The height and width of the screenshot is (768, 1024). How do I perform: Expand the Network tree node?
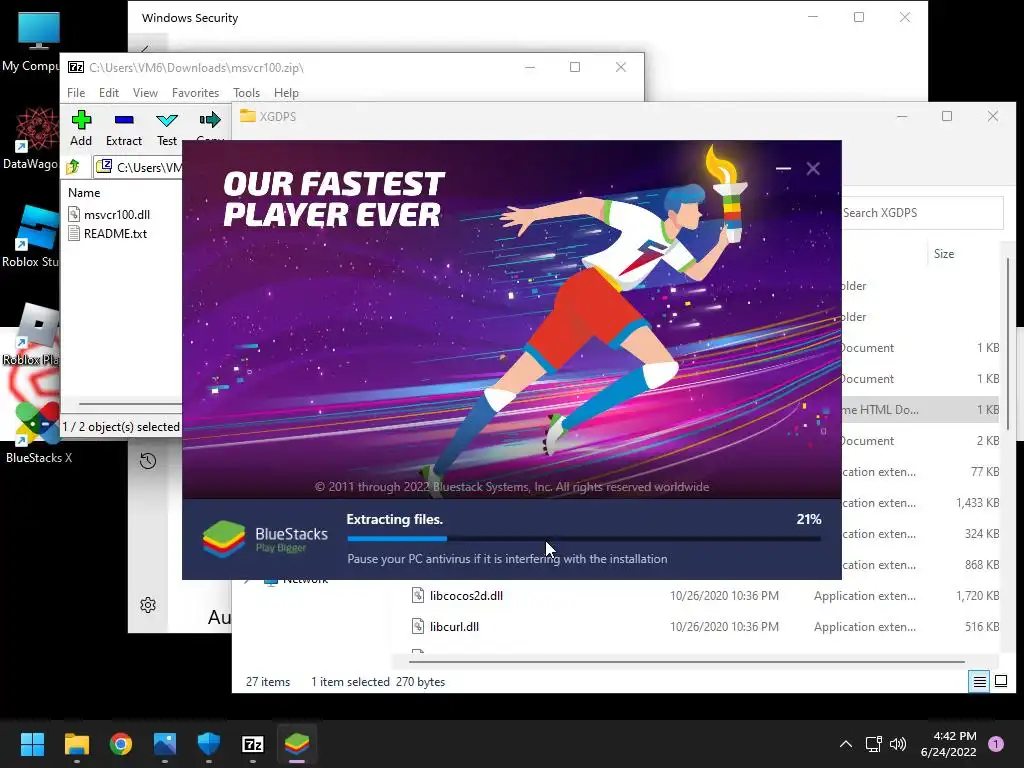point(247,580)
